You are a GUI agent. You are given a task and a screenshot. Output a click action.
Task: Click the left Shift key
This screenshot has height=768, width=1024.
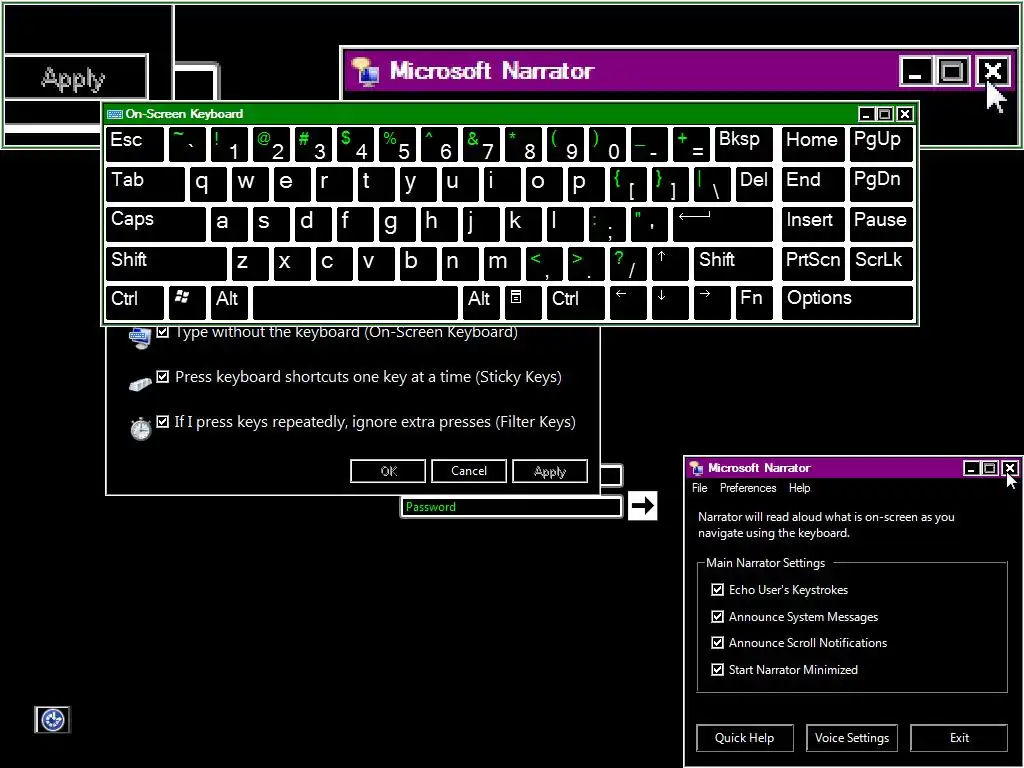[x=166, y=263]
